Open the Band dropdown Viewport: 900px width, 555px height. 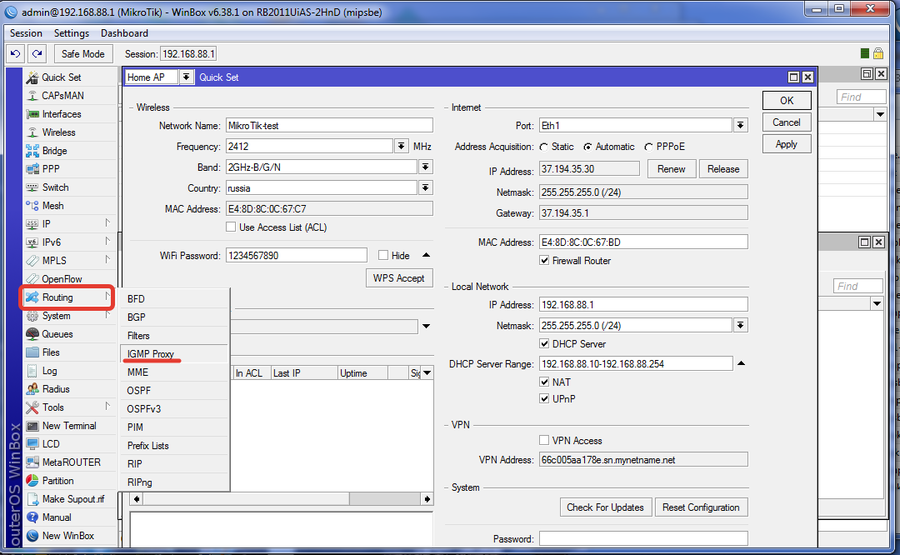click(425, 167)
